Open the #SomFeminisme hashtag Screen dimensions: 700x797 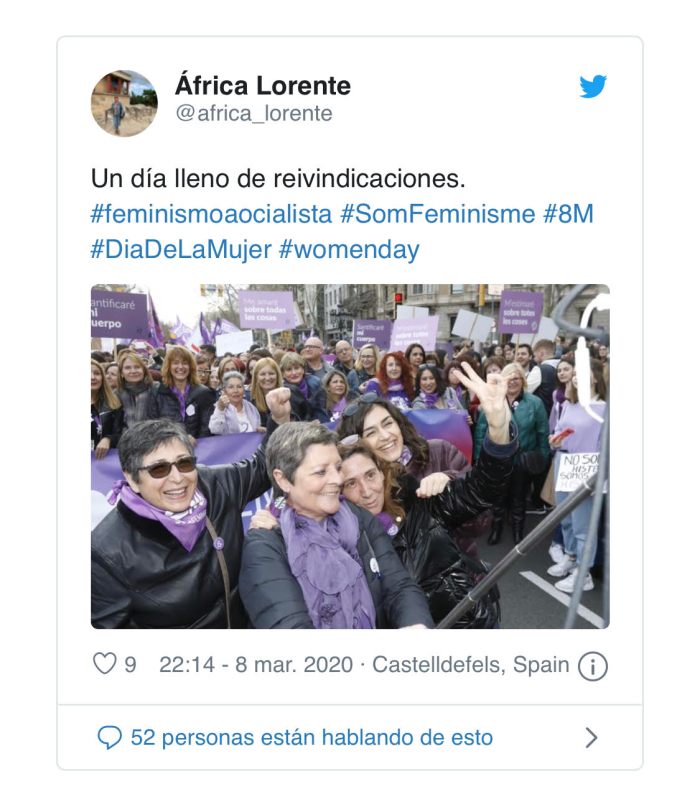tap(438, 214)
